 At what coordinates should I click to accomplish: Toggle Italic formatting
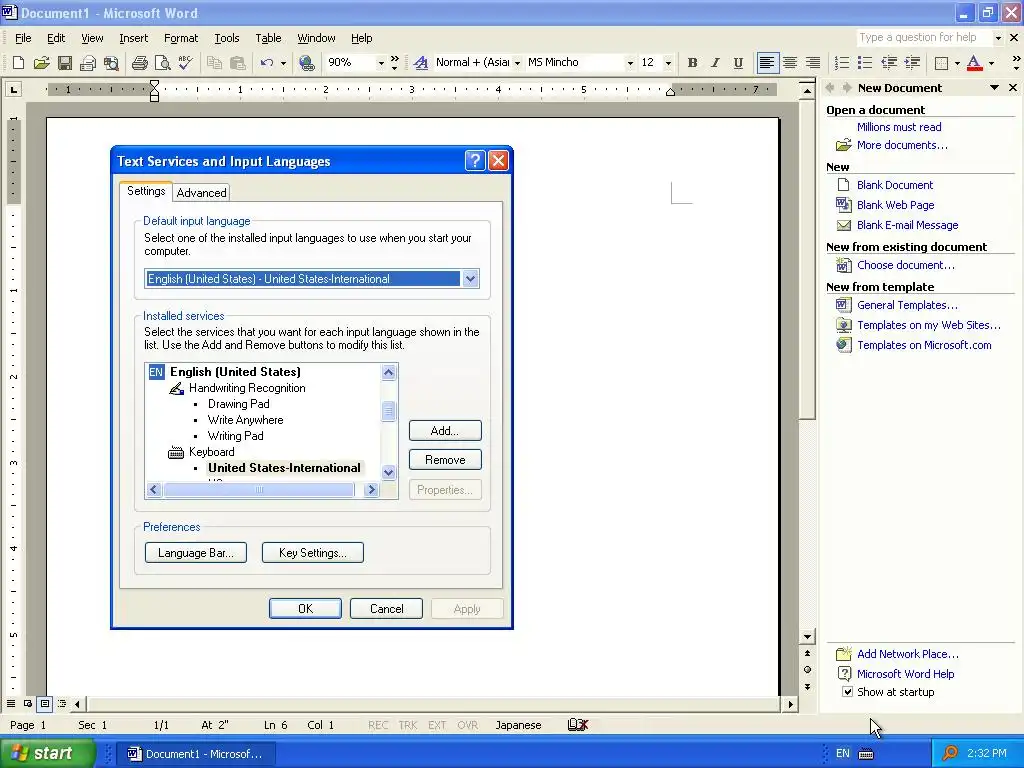pyautogui.click(x=715, y=63)
